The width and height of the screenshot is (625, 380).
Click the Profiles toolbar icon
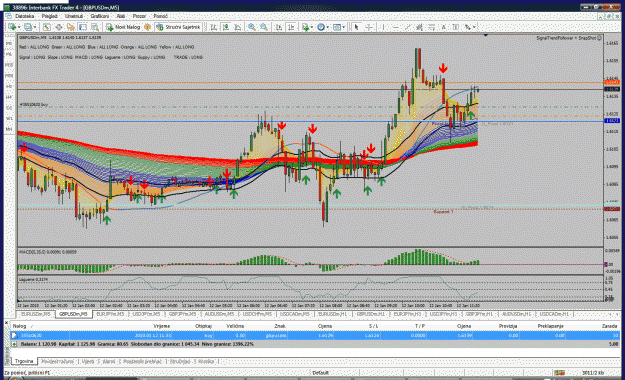point(28,27)
